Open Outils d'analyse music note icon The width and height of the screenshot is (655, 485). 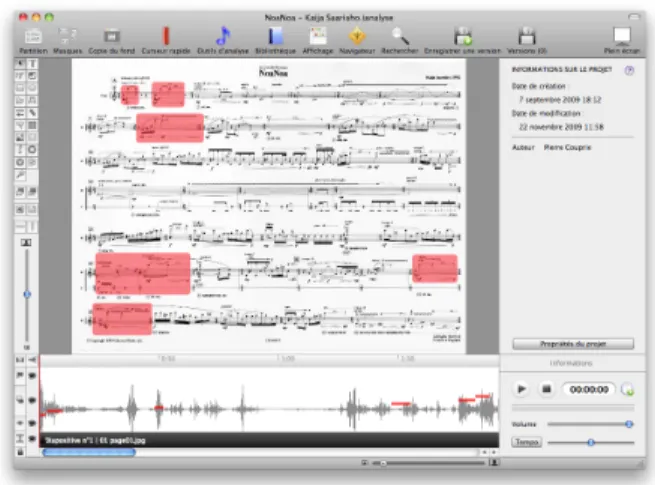pyautogui.click(x=223, y=36)
